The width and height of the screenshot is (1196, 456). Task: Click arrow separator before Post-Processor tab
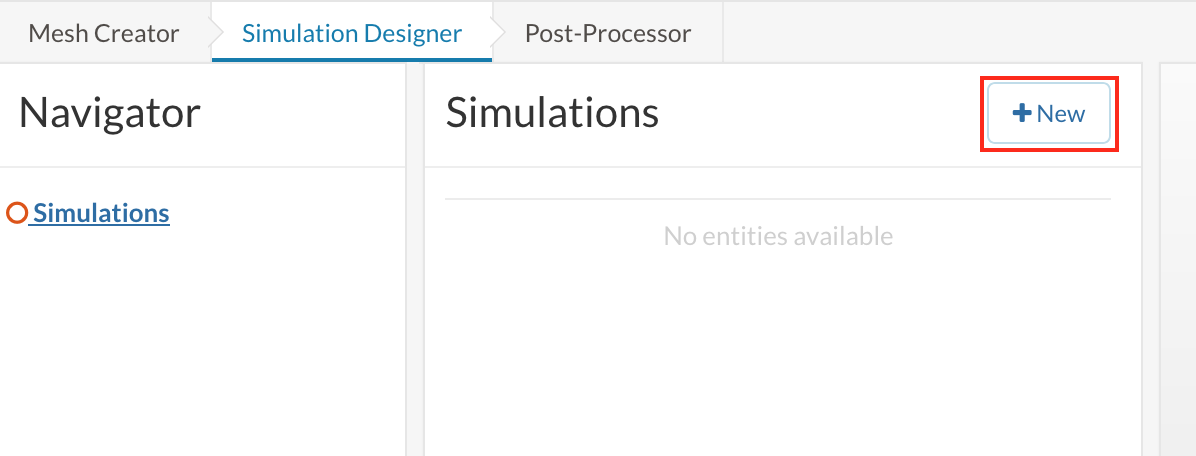click(x=493, y=33)
